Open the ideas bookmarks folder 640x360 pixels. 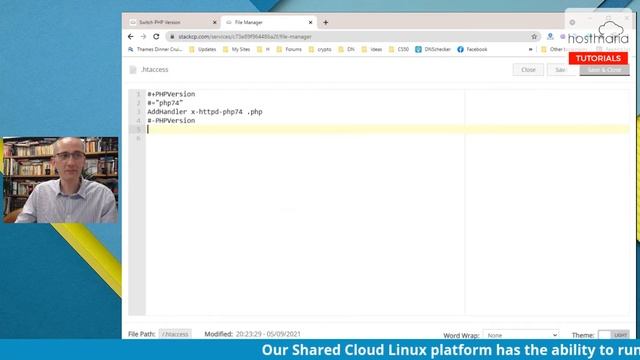(x=372, y=49)
